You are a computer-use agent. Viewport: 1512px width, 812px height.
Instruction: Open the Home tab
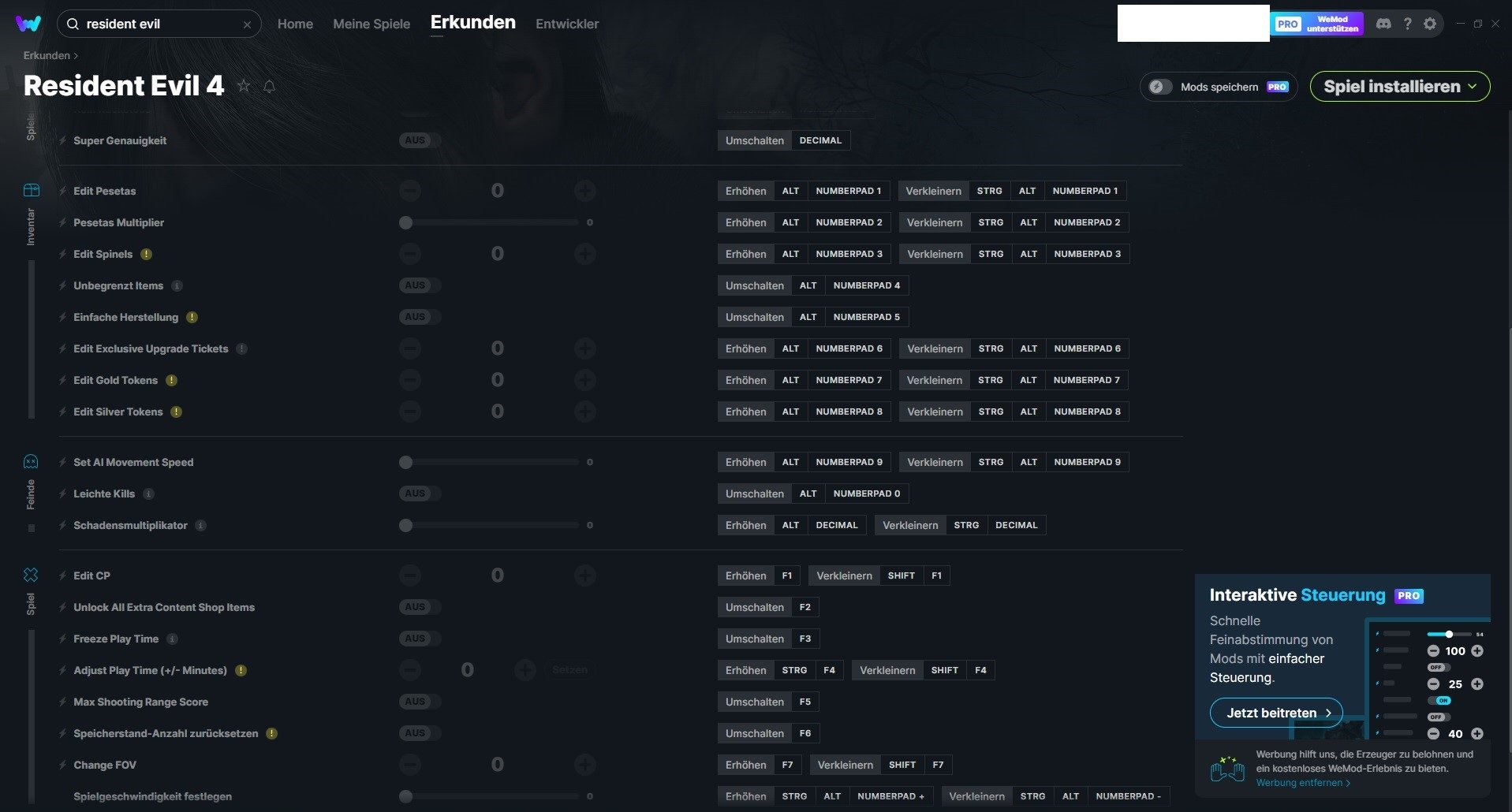pyautogui.click(x=295, y=24)
